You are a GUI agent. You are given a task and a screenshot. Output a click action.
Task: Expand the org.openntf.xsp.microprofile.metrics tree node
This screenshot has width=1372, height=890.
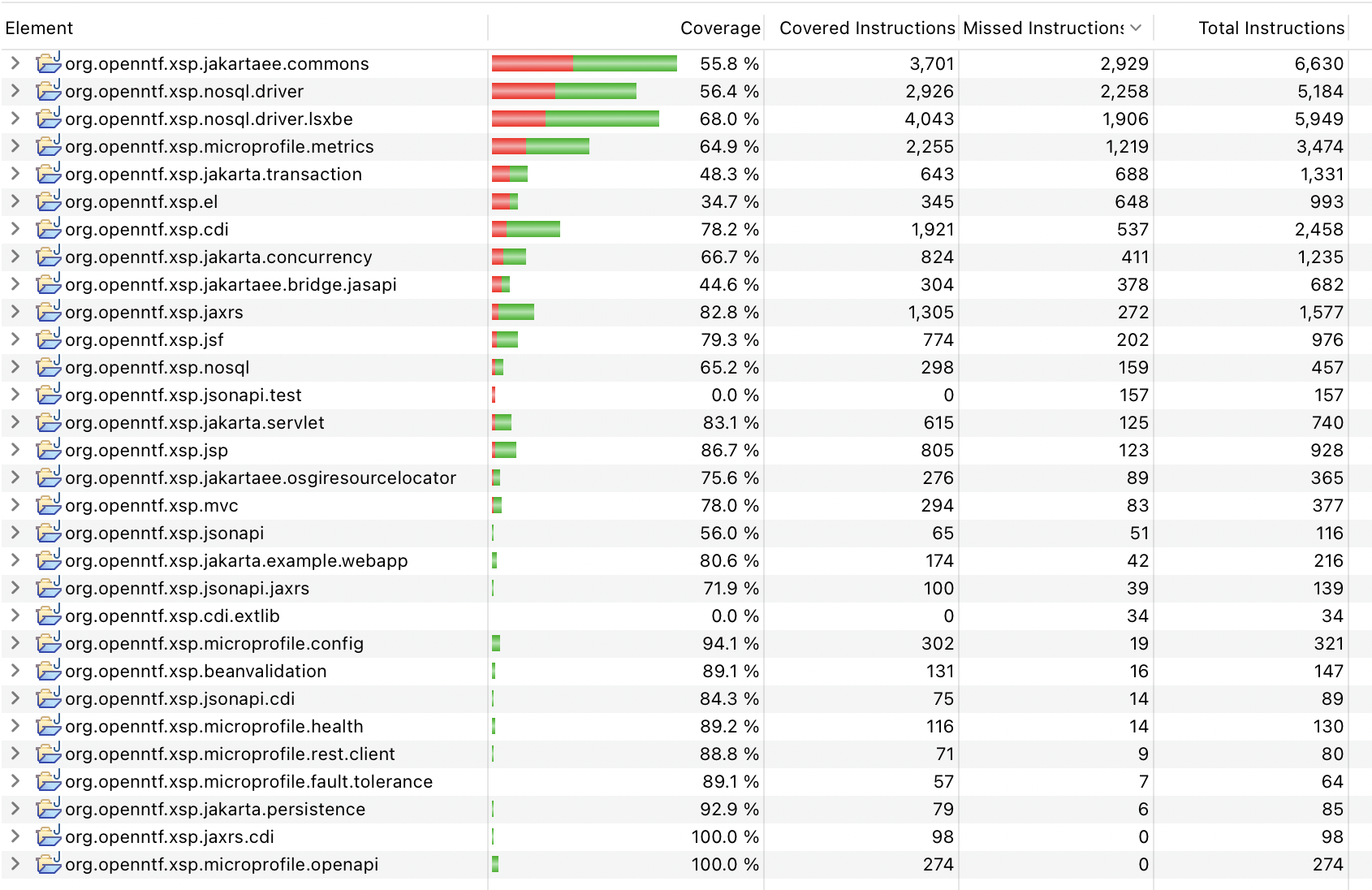[x=15, y=146]
